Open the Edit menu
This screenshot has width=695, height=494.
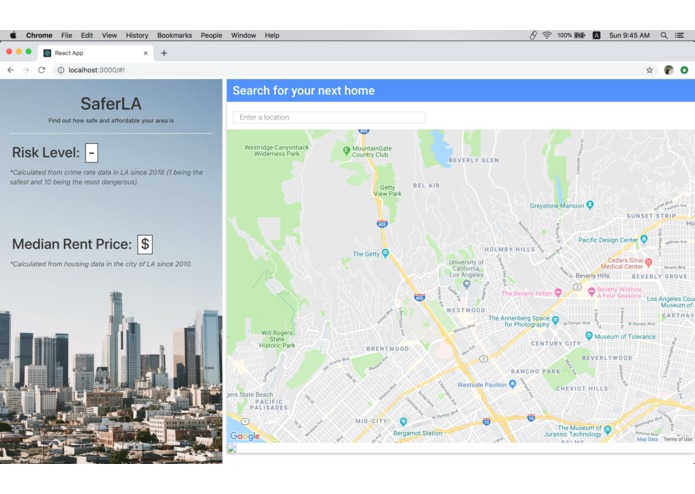[x=87, y=35]
